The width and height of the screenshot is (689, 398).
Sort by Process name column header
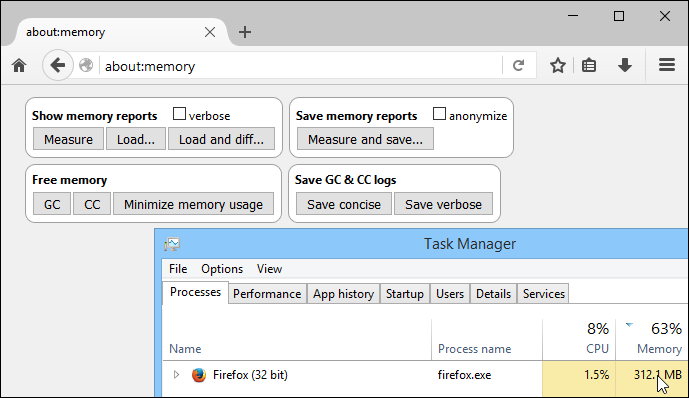coord(487,340)
